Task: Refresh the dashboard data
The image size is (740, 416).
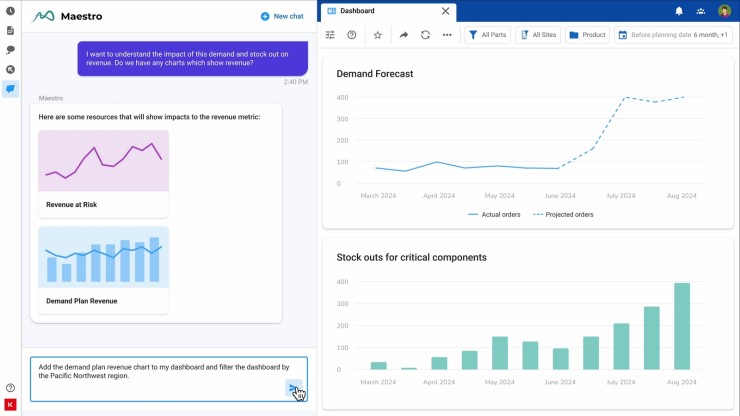Action: (425, 35)
